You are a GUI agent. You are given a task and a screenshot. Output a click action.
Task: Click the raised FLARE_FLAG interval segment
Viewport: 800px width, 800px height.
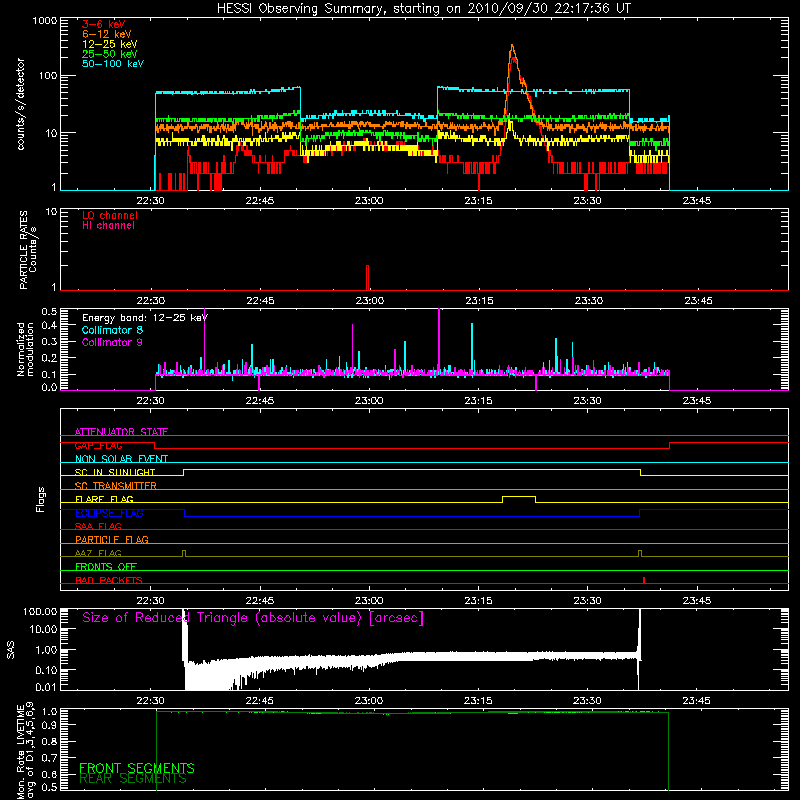[x=519, y=496]
